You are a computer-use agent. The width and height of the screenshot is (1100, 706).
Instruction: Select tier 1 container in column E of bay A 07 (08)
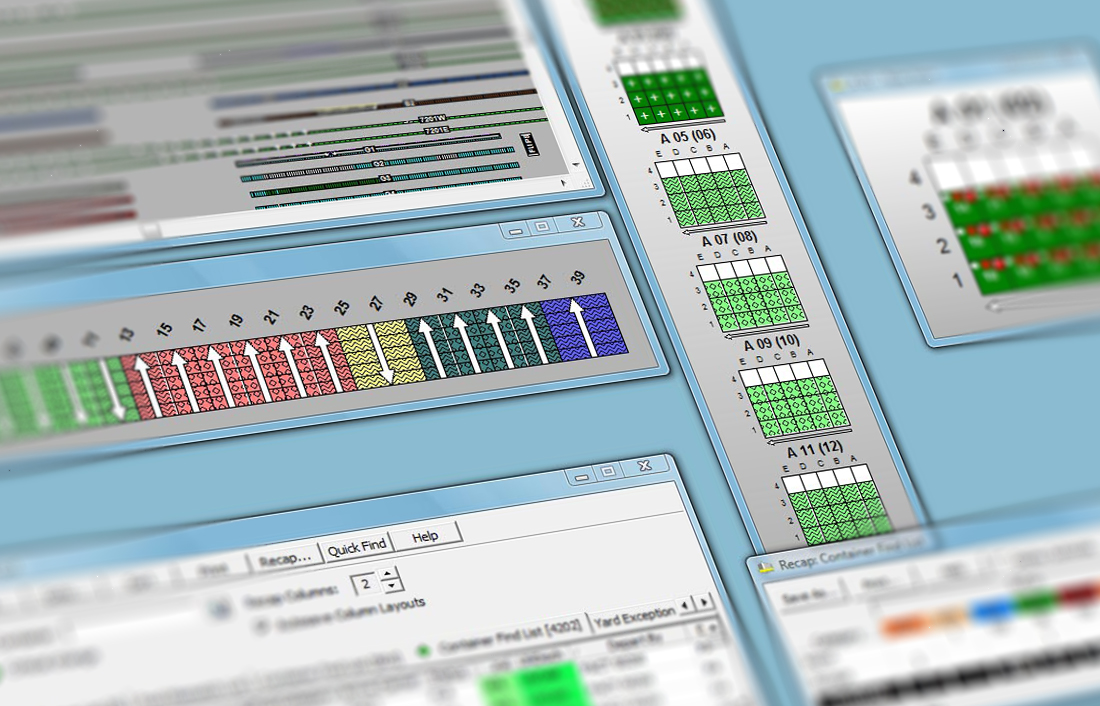[727, 324]
